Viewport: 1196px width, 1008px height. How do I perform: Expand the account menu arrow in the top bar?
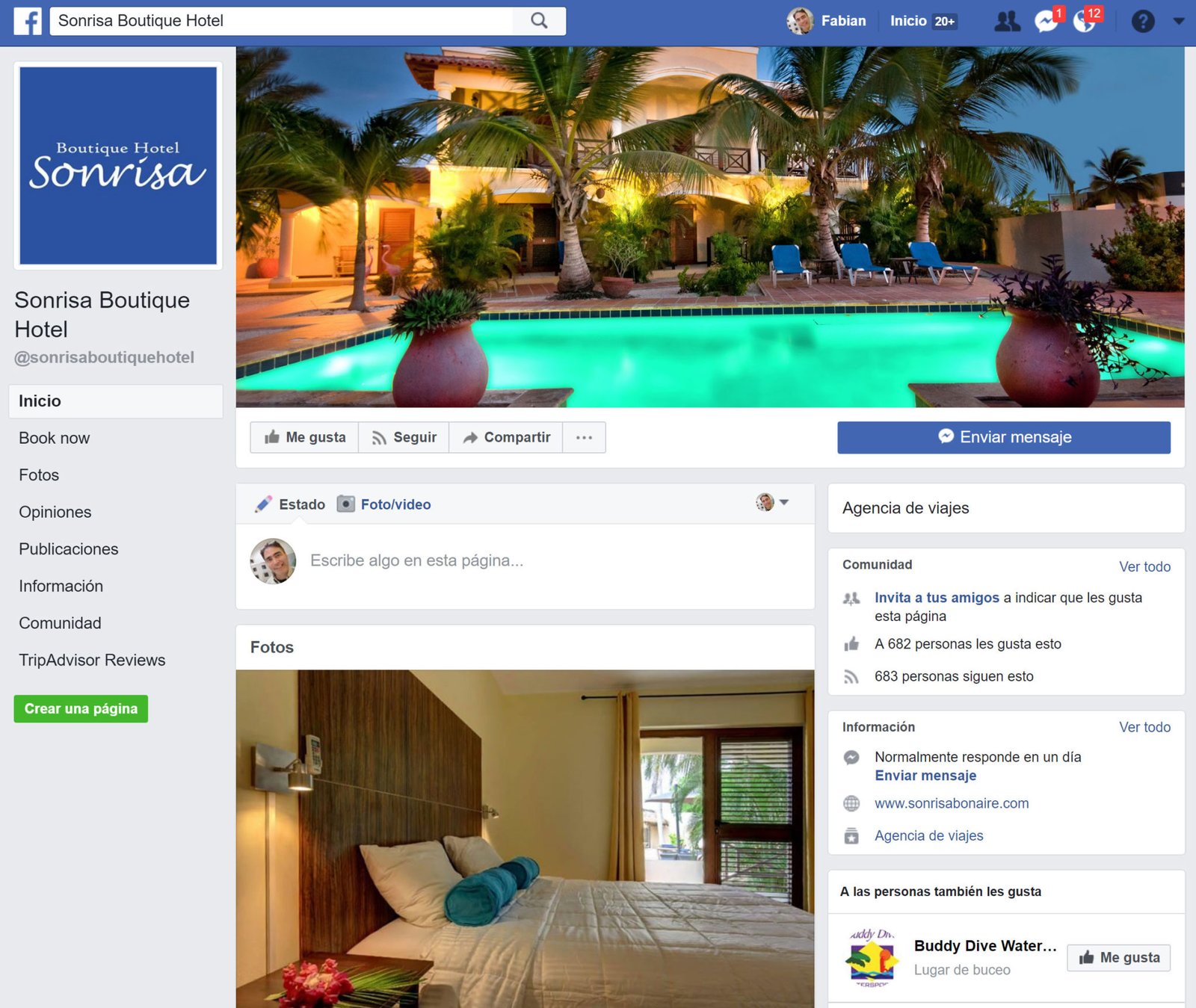(1179, 21)
